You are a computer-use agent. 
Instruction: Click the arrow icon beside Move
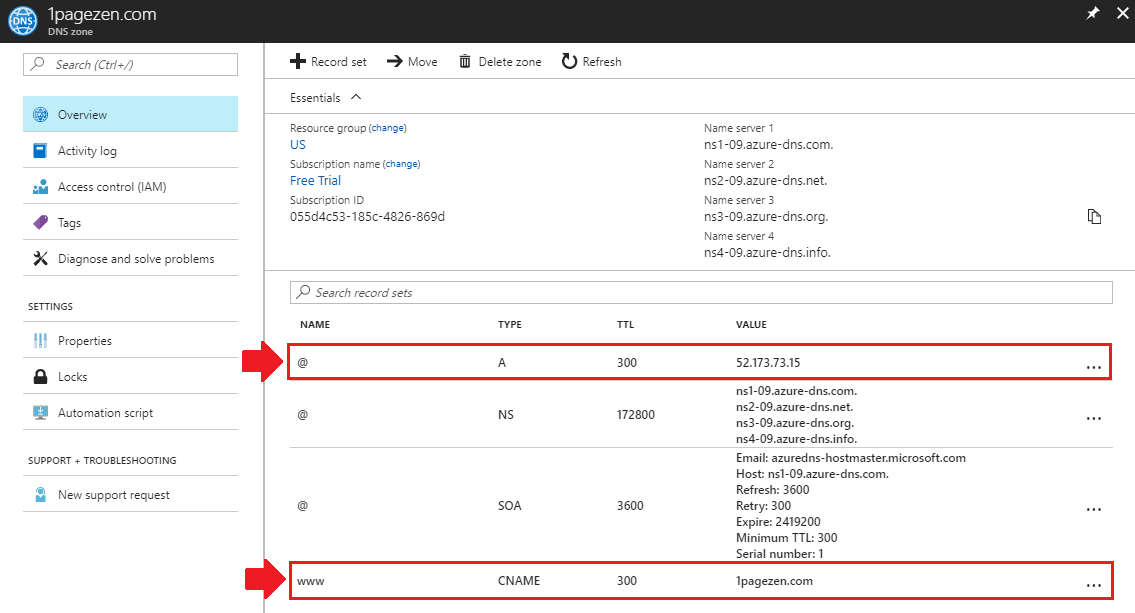tap(394, 62)
